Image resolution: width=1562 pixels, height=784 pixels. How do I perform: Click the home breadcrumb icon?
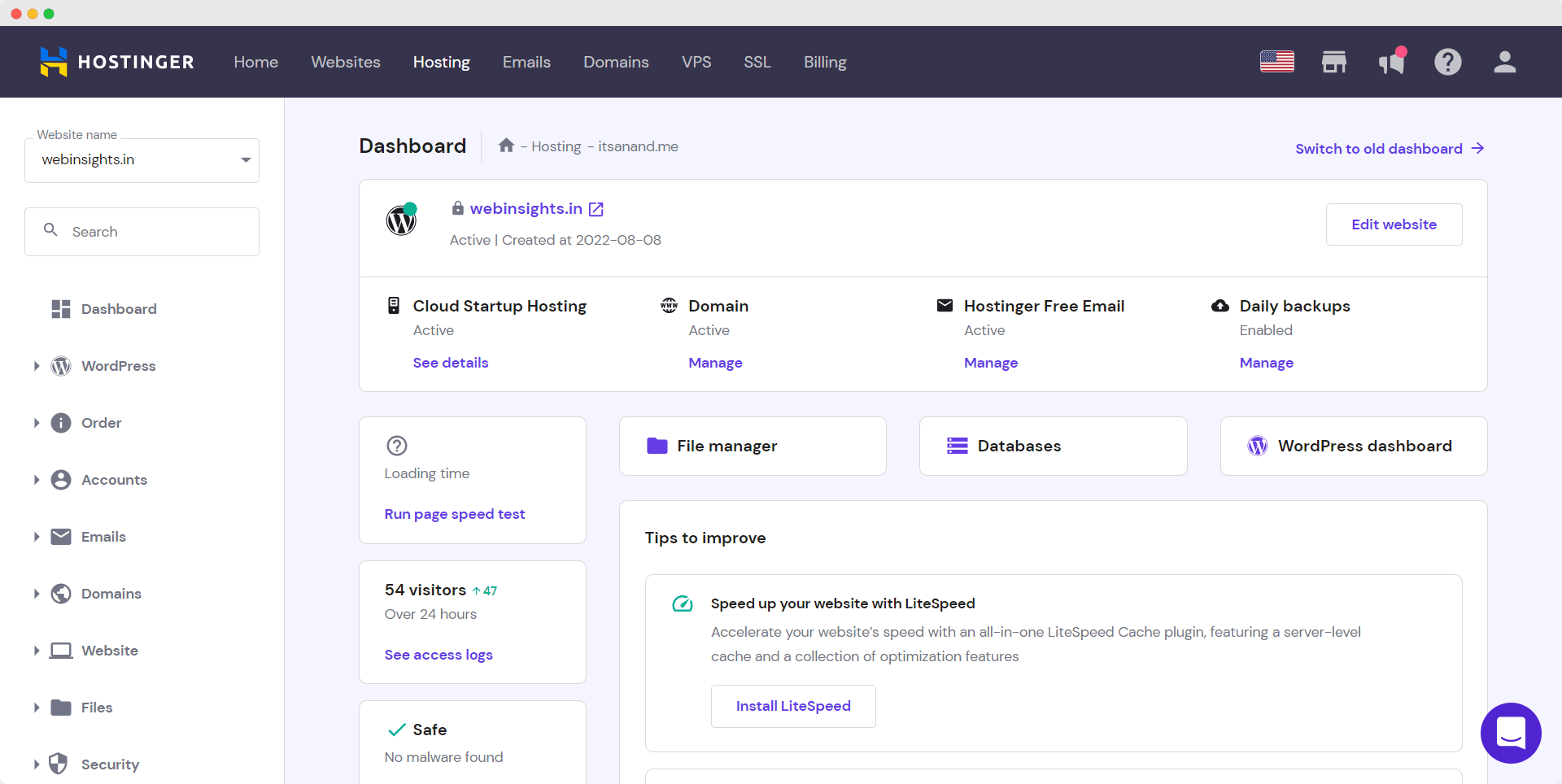coord(506,146)
